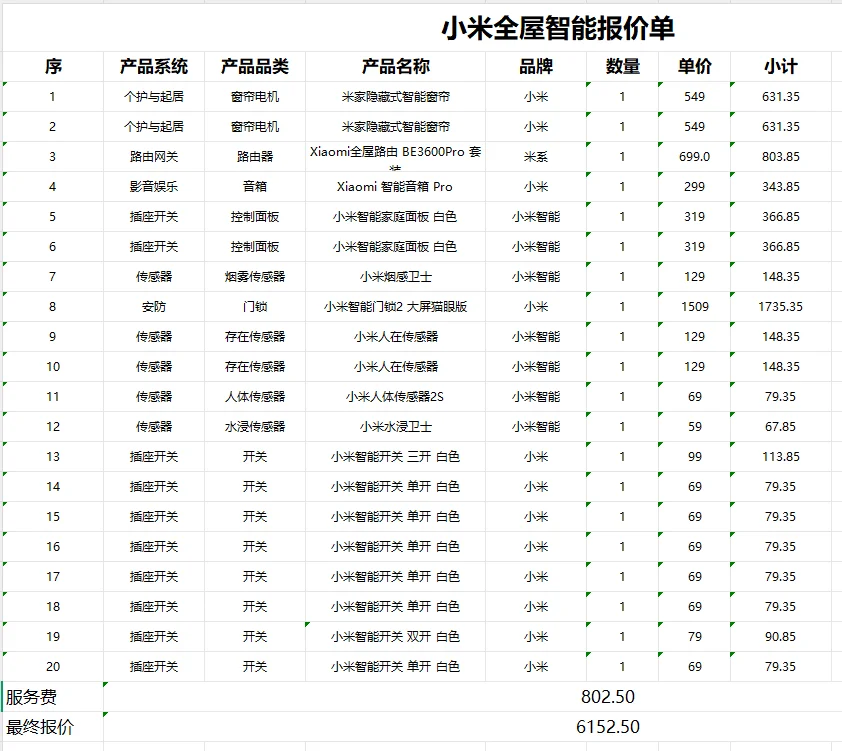Click the 产品品类 column header
Screen dimensions: 842x751
click(254, 66)
